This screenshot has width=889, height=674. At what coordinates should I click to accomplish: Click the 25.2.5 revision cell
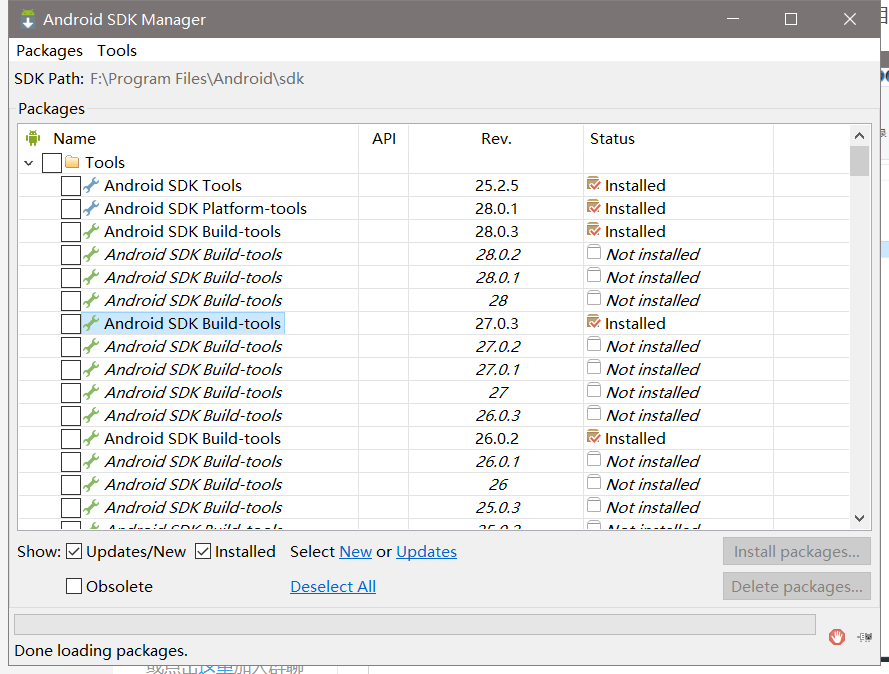[497, 186]
